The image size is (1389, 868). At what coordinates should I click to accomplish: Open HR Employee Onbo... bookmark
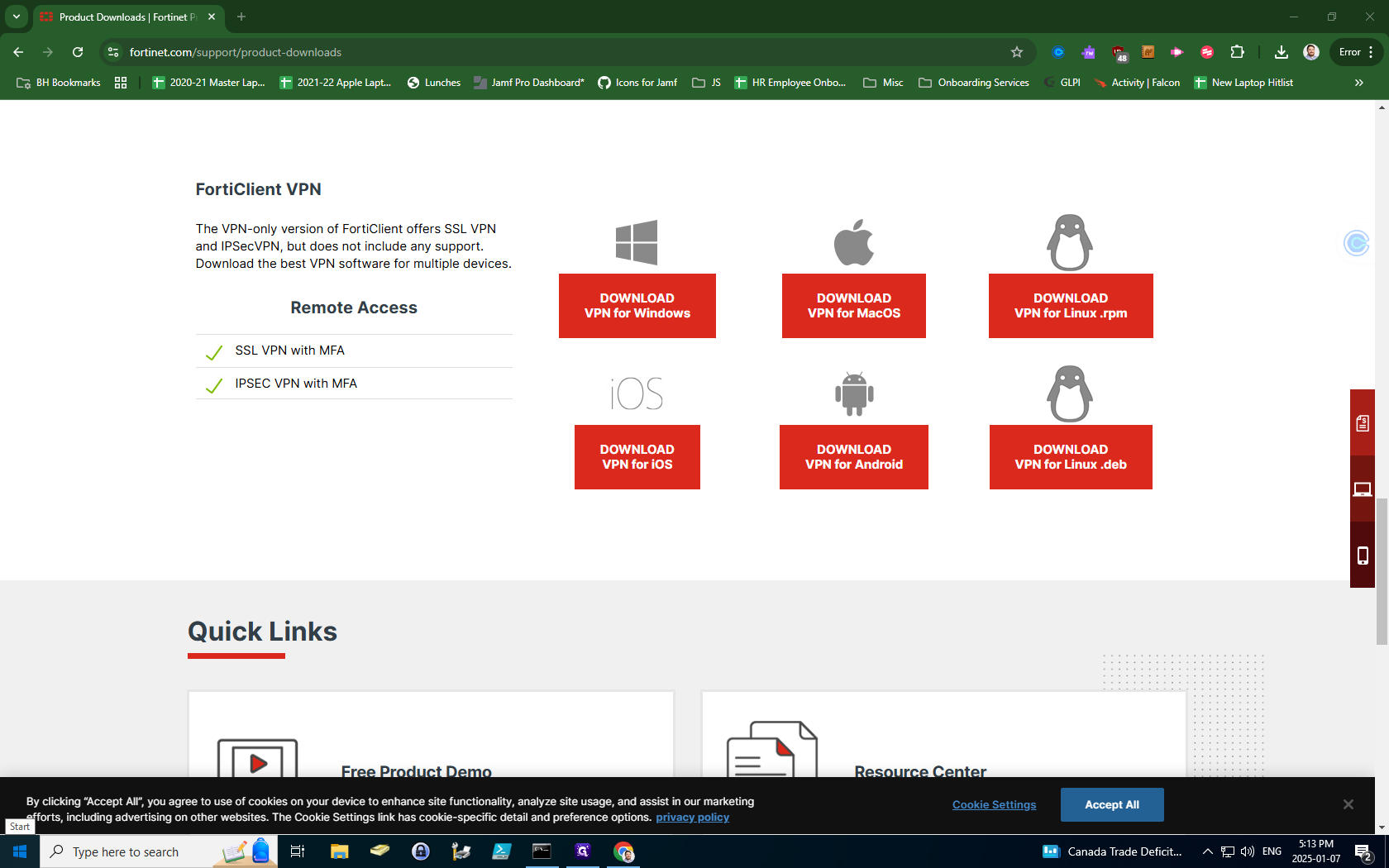[790, 83]
